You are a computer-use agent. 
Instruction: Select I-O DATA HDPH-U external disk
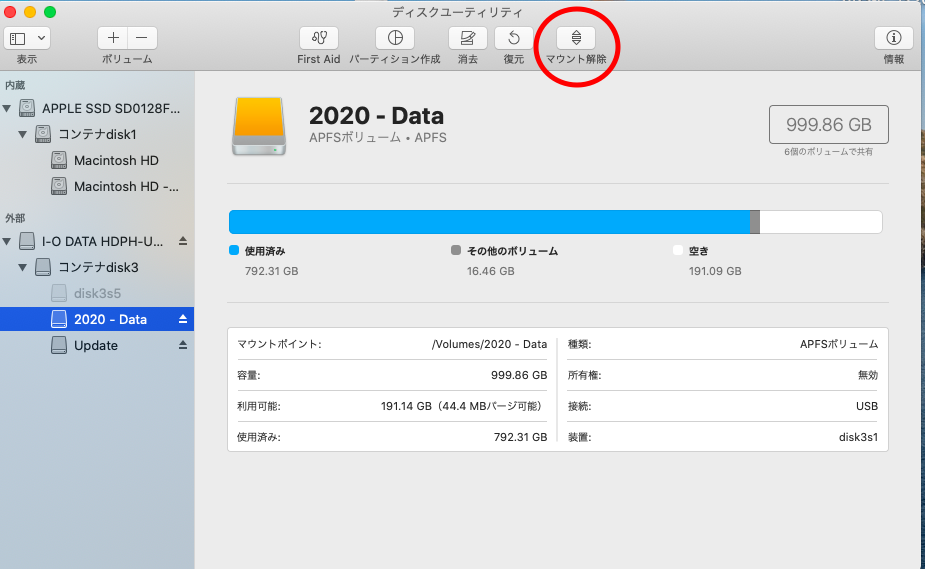pos(103,241)
